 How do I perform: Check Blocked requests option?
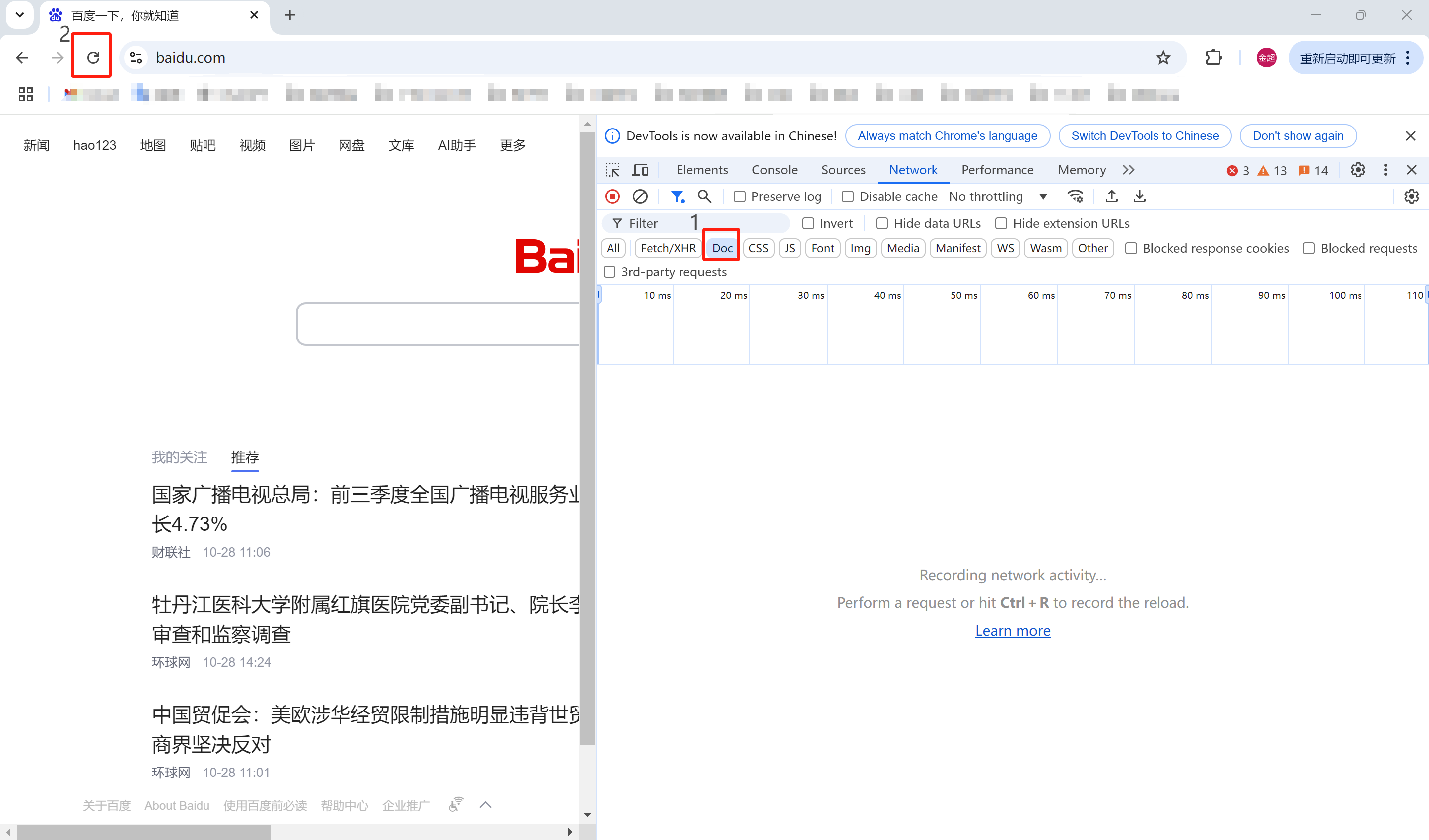click(x=1309, y=248)
